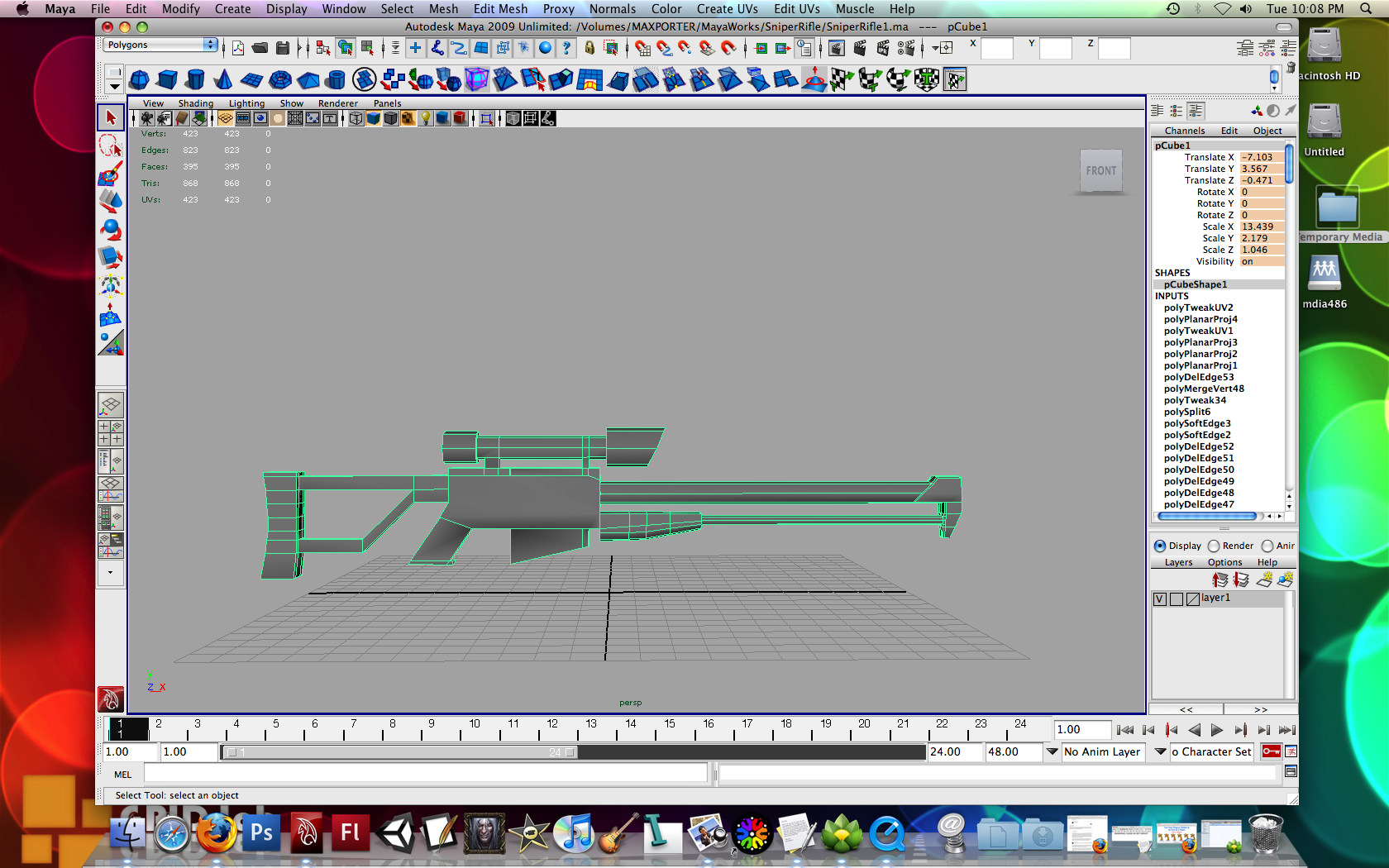This screenshot has height=868, width=1389.
Task: Pick the Paint Selection tool
Action: coord(111,174)
